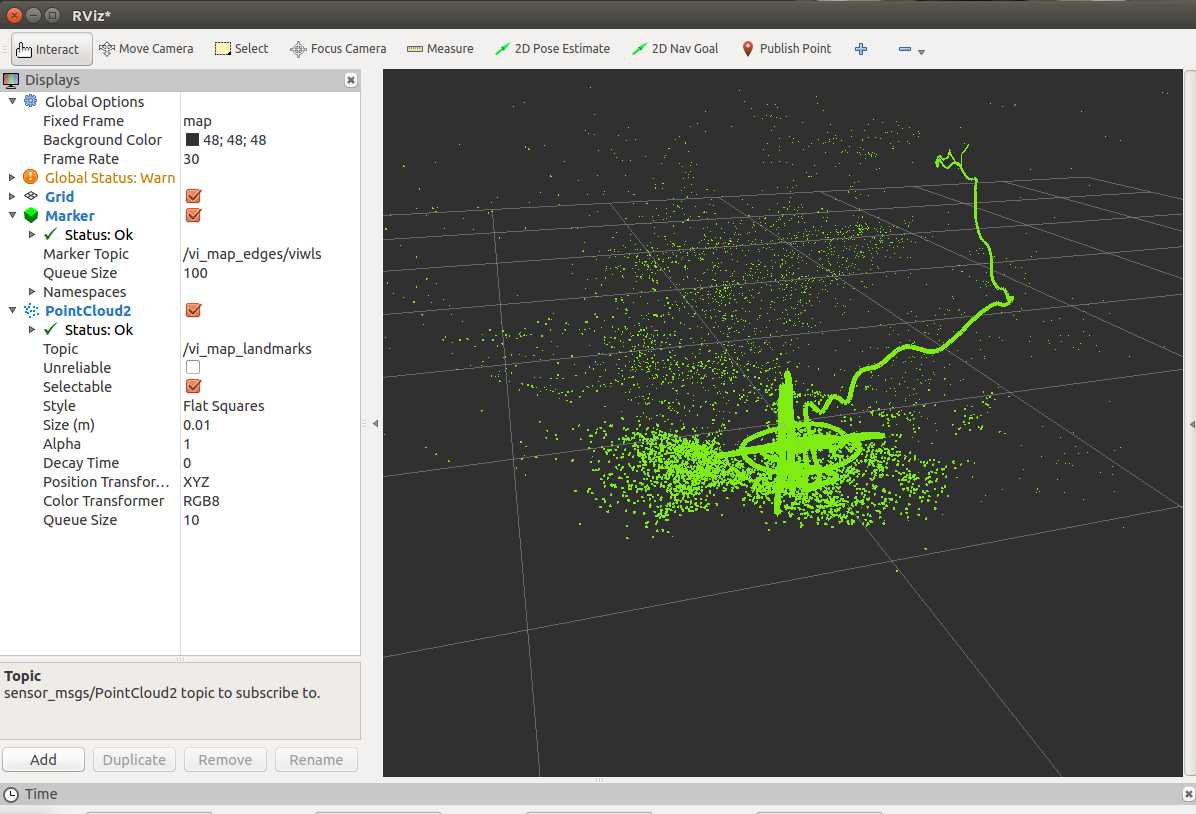Expand the Global Status: Warn item

11,177
